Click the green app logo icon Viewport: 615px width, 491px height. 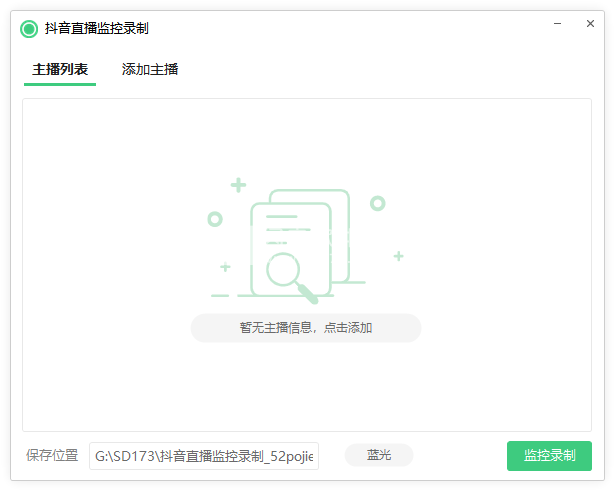coord(29,29)
